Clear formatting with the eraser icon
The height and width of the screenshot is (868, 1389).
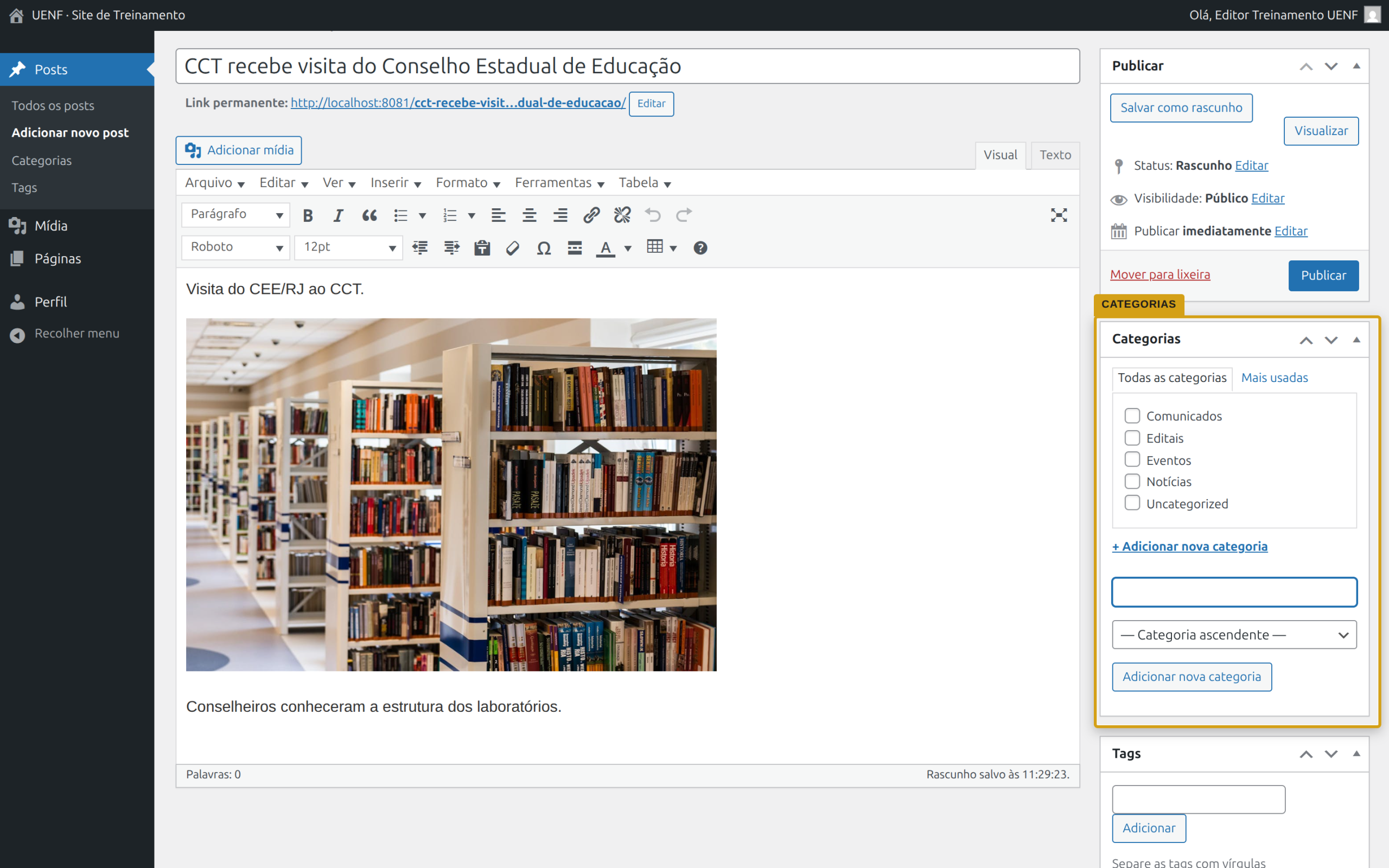(513, 248)
